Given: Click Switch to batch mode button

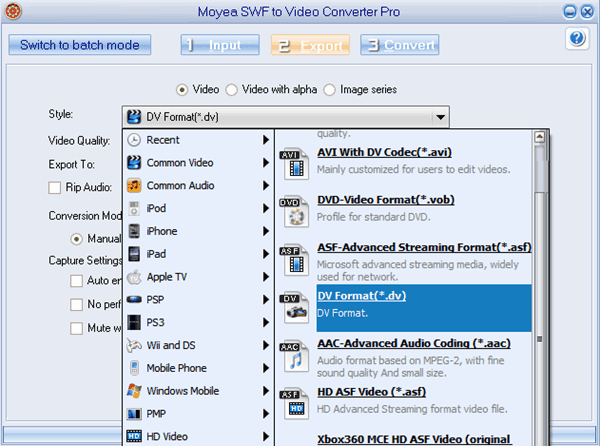Looking at the screenshot, I should tap(80, 45).
